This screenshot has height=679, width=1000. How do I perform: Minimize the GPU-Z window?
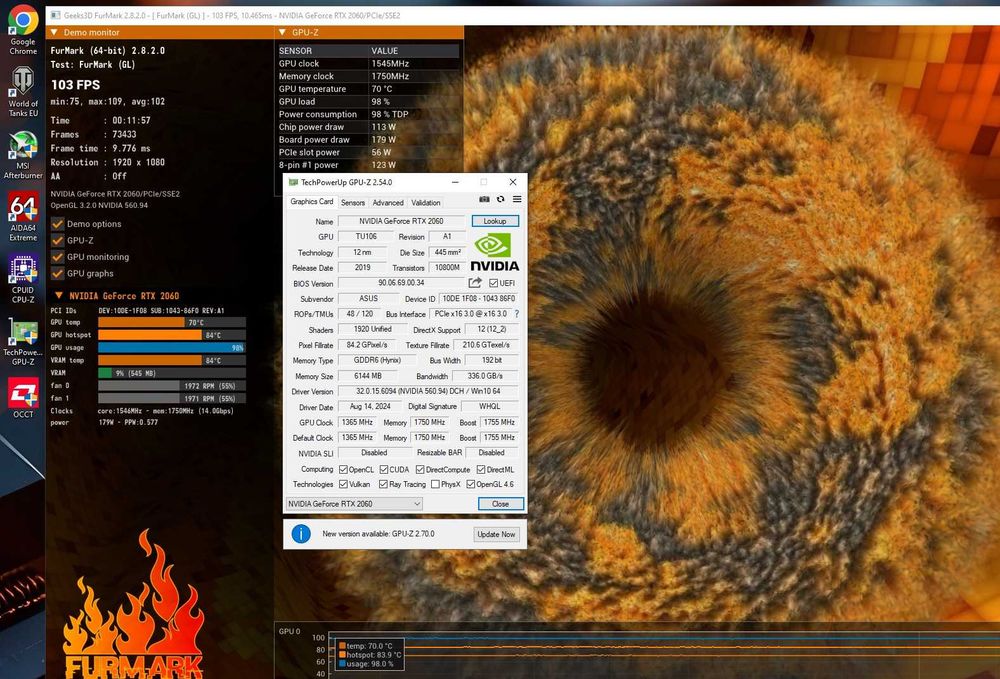[x=455, y=182]
